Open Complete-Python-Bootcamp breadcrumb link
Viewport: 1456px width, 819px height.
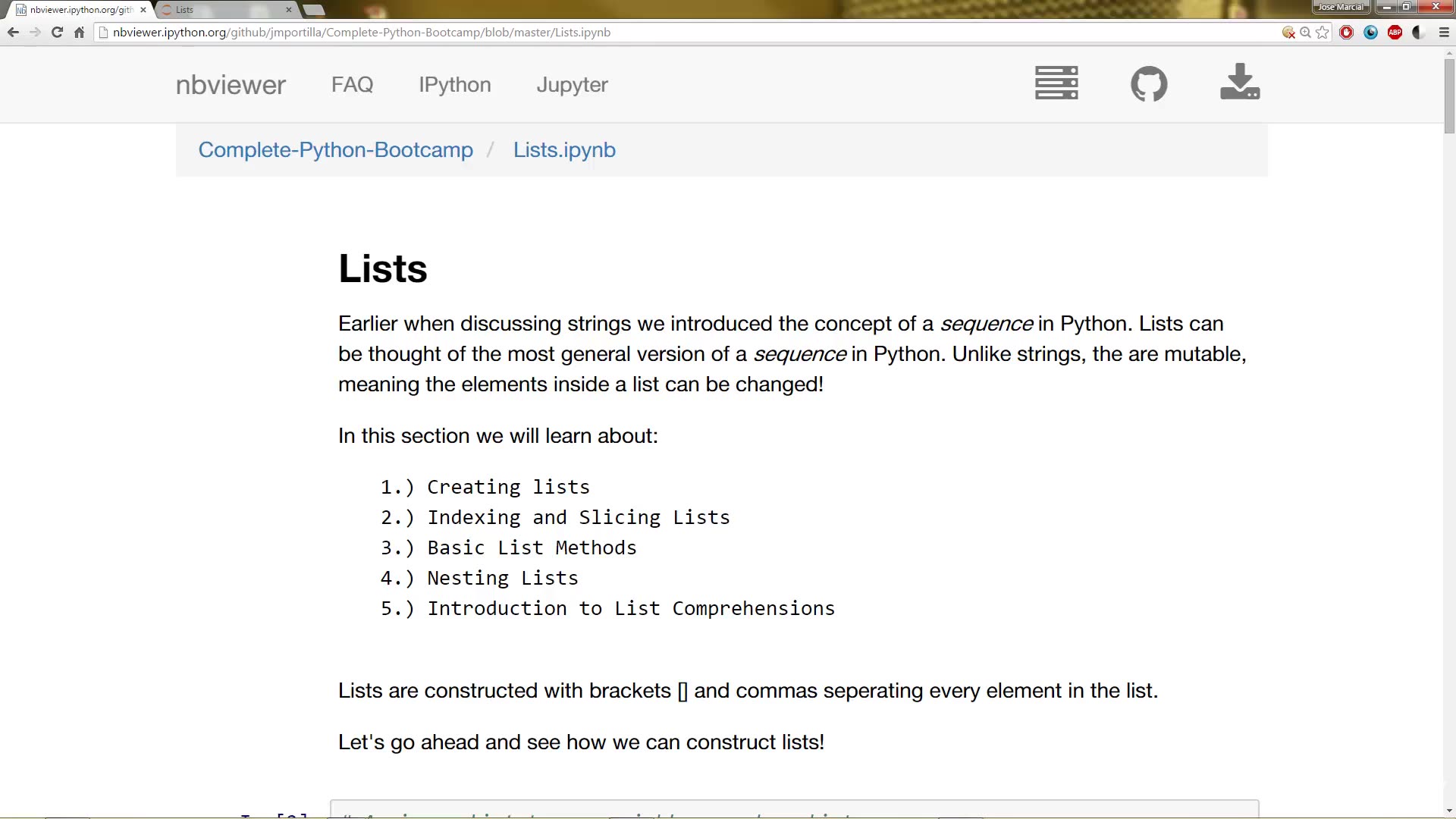(x=336, y=150)
